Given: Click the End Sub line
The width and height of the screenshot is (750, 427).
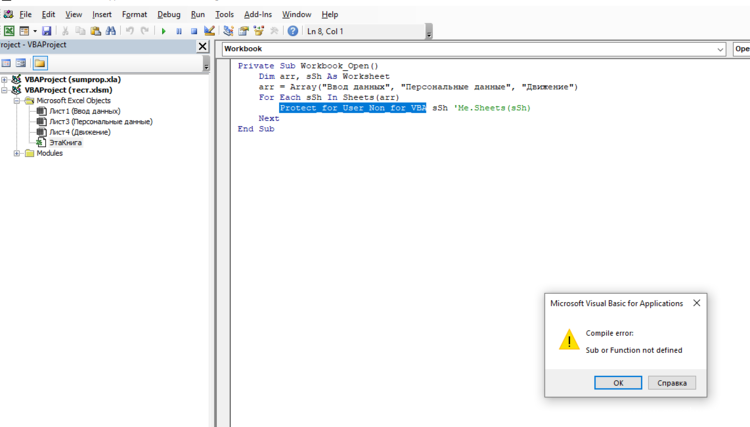Looking at the screenshot, I should 256,129.
